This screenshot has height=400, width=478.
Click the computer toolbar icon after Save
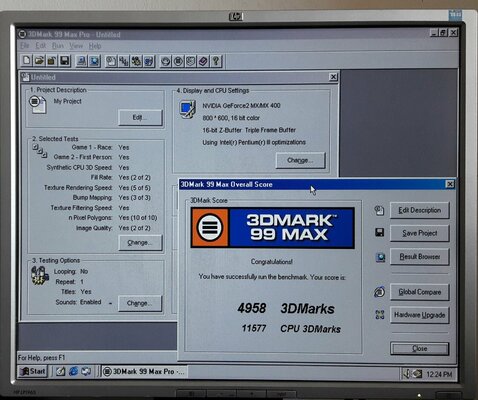pos(82,61)
